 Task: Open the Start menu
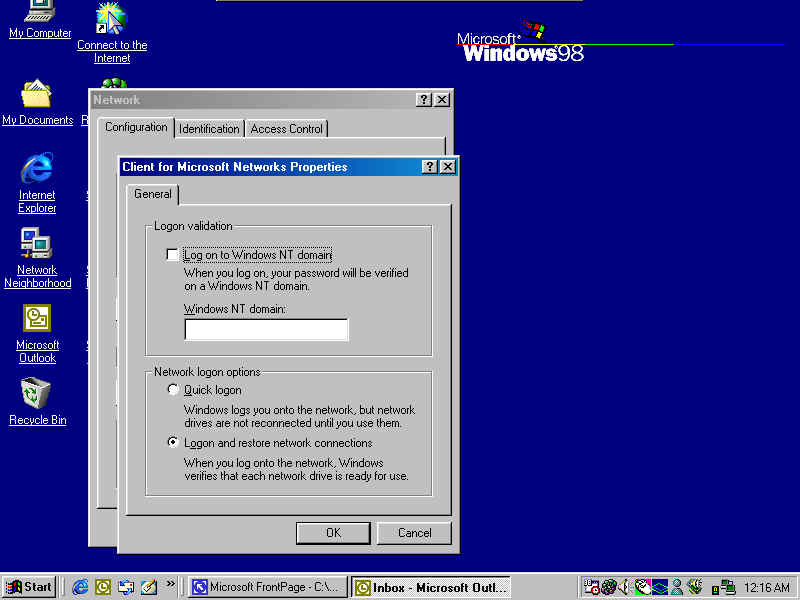(29, 587)
